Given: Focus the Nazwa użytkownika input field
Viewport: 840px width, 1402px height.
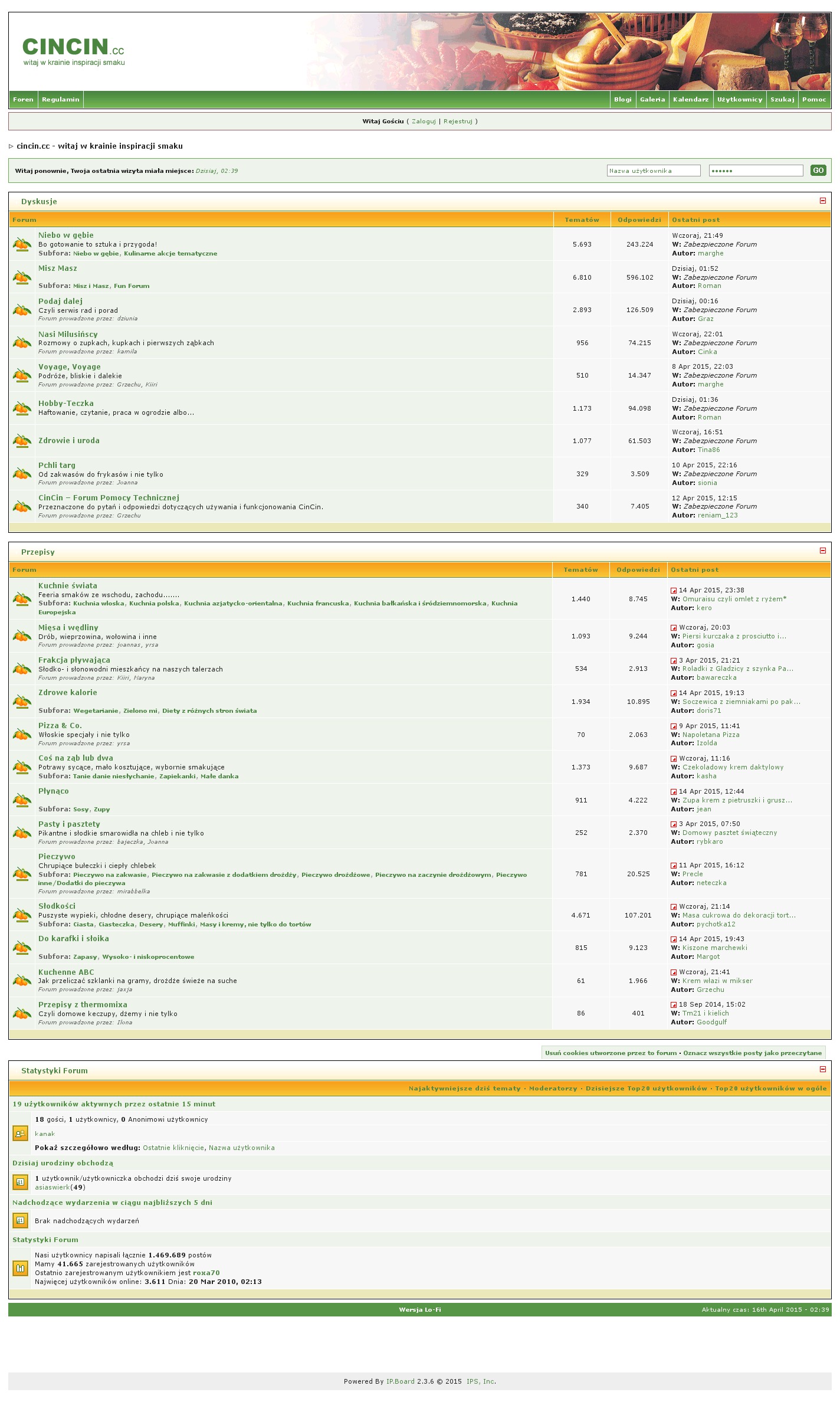Looking at the screenshot, I should point(654,171).
